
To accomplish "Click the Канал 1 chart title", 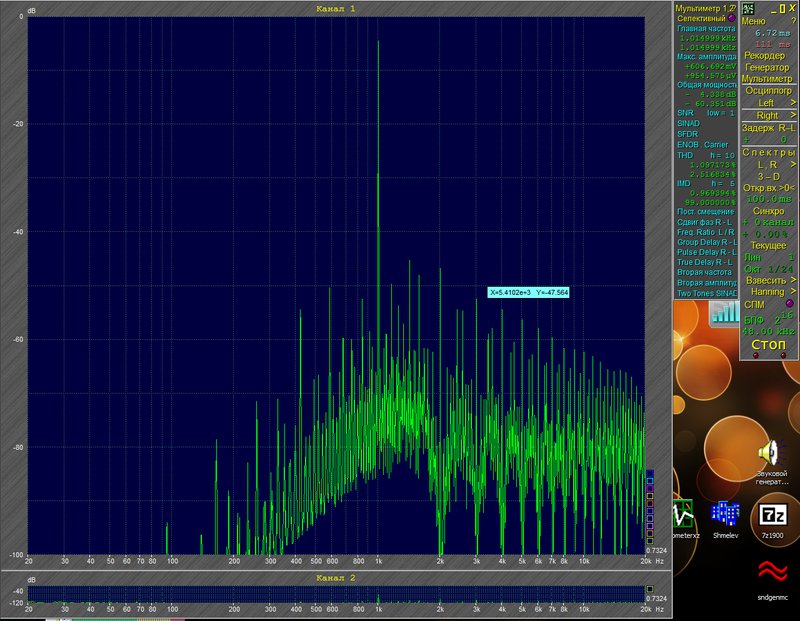I will coord(336,9).
